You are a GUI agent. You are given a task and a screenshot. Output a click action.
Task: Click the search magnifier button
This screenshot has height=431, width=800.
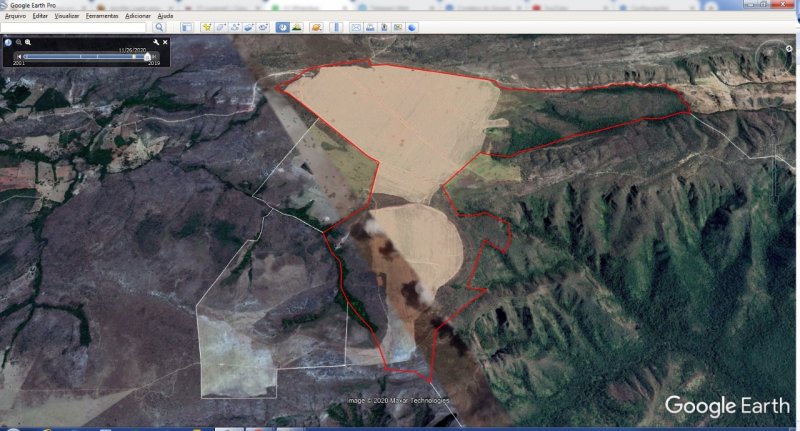pos(160,27)
